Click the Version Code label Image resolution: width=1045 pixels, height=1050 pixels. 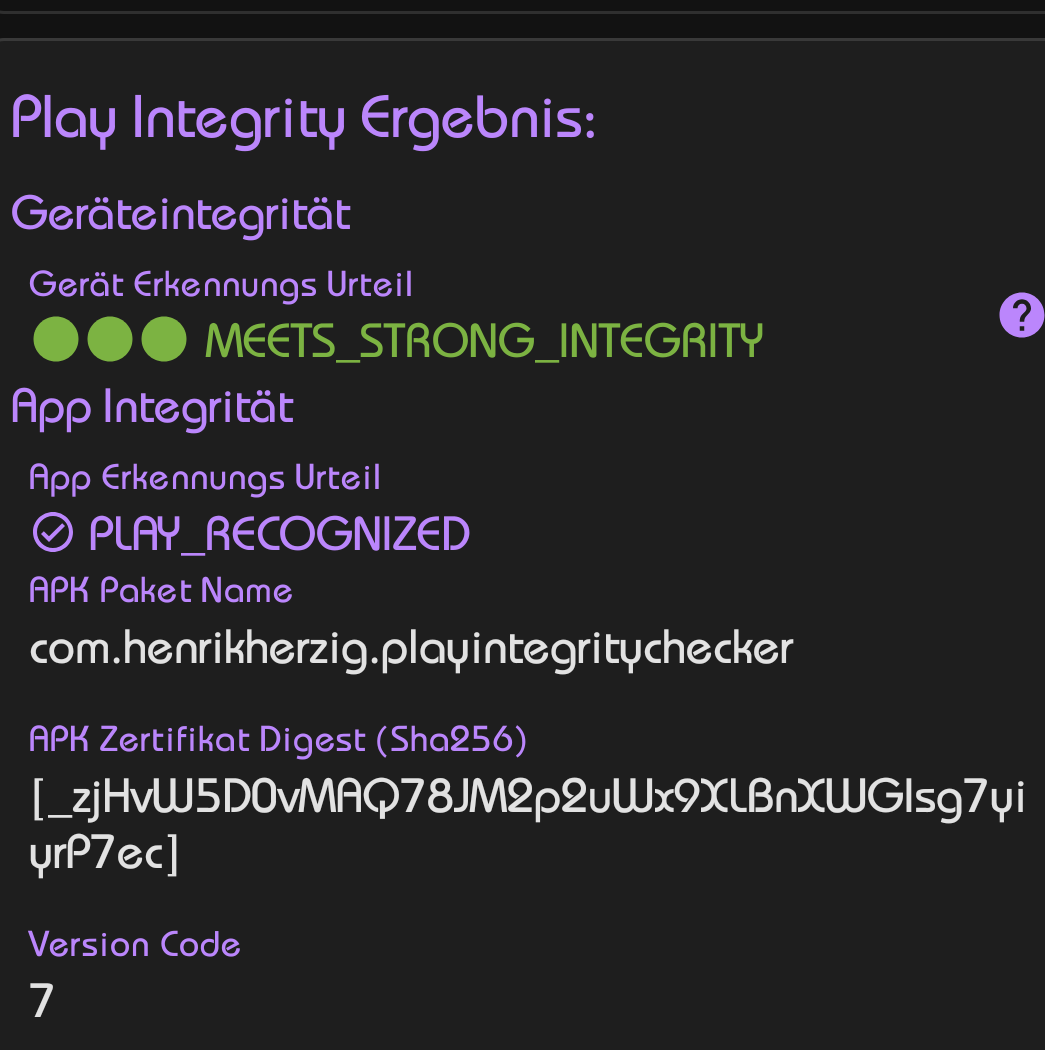click(135, 945)
